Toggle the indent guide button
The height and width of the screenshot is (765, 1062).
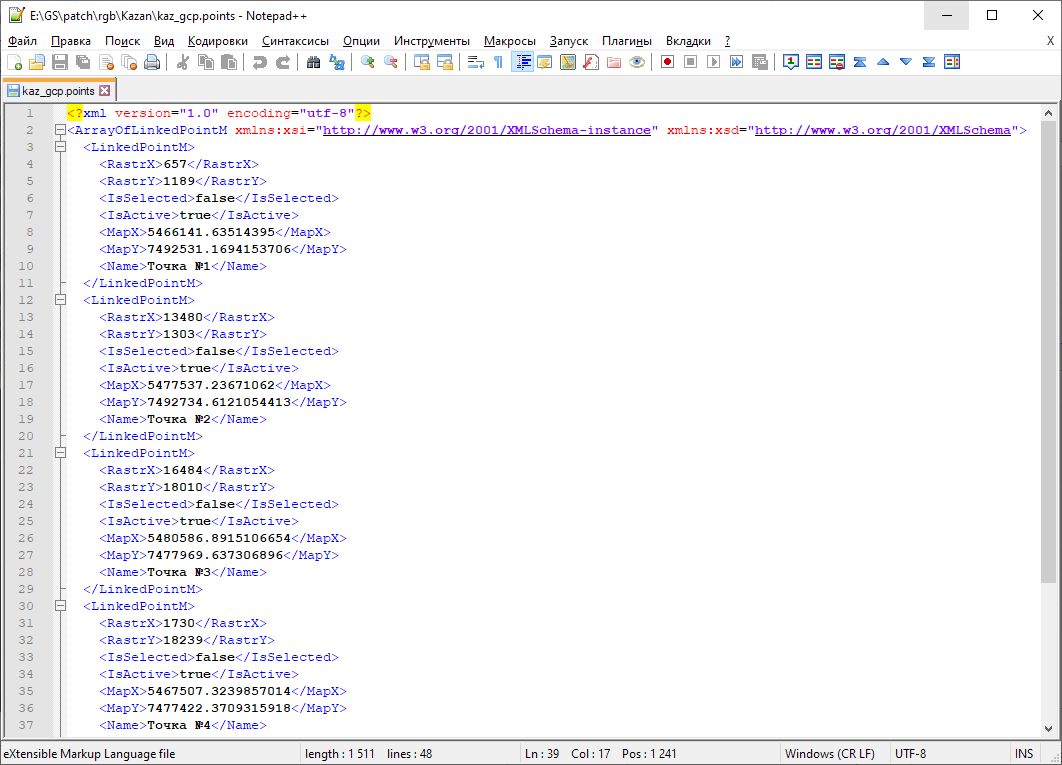coord(522,62)
